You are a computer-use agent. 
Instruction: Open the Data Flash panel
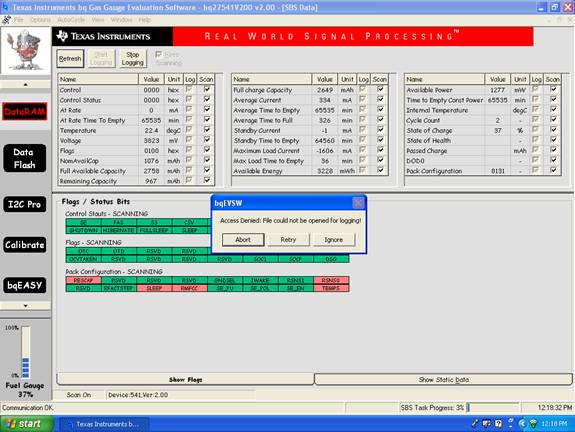tap(25, 158)
